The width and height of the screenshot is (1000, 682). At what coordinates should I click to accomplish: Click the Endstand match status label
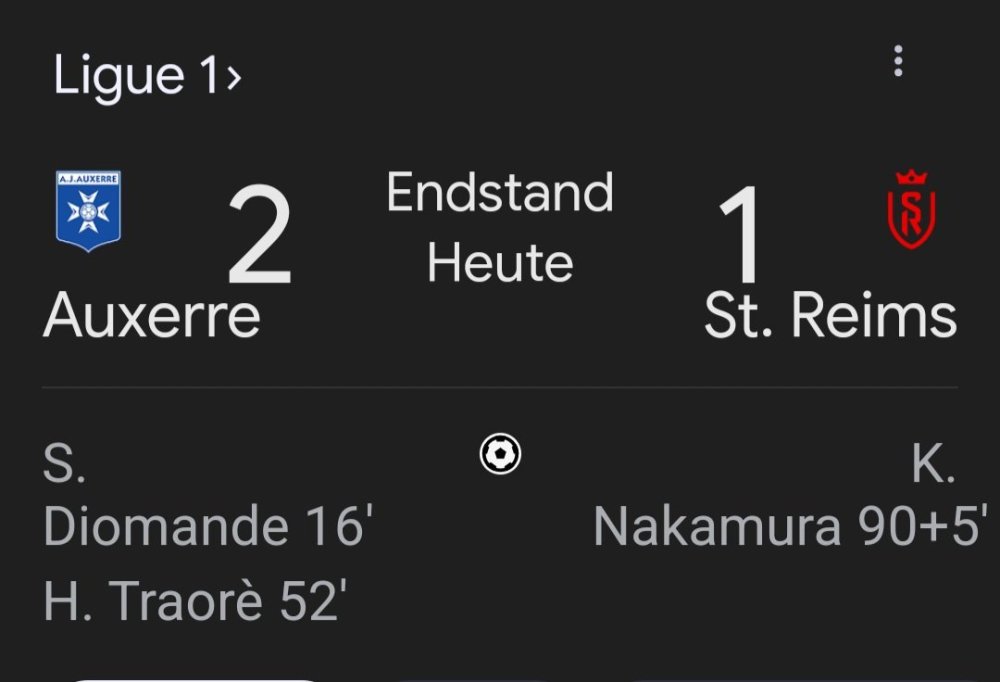(500, 193)
